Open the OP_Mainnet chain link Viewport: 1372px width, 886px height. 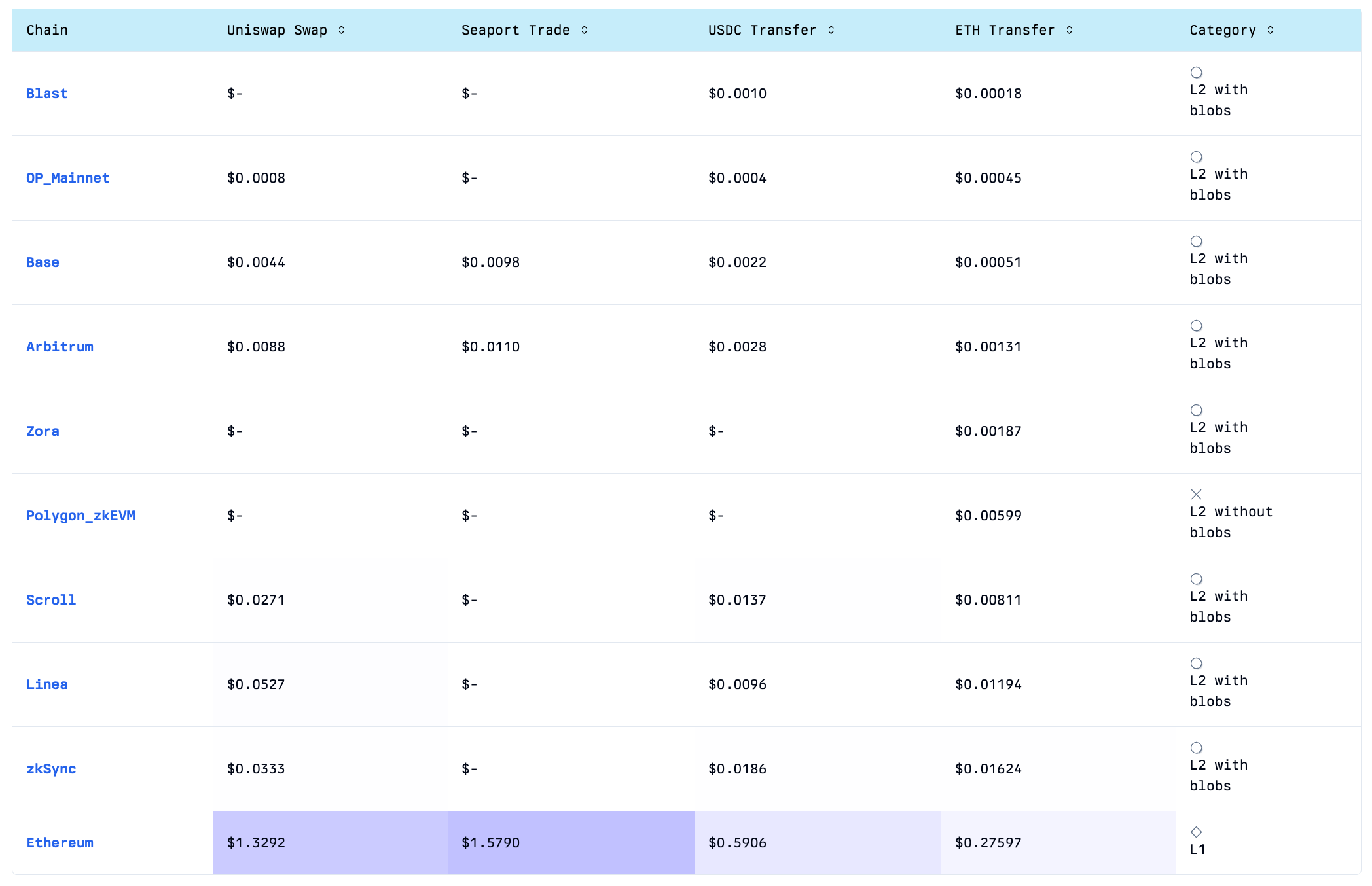coord(67,178)
